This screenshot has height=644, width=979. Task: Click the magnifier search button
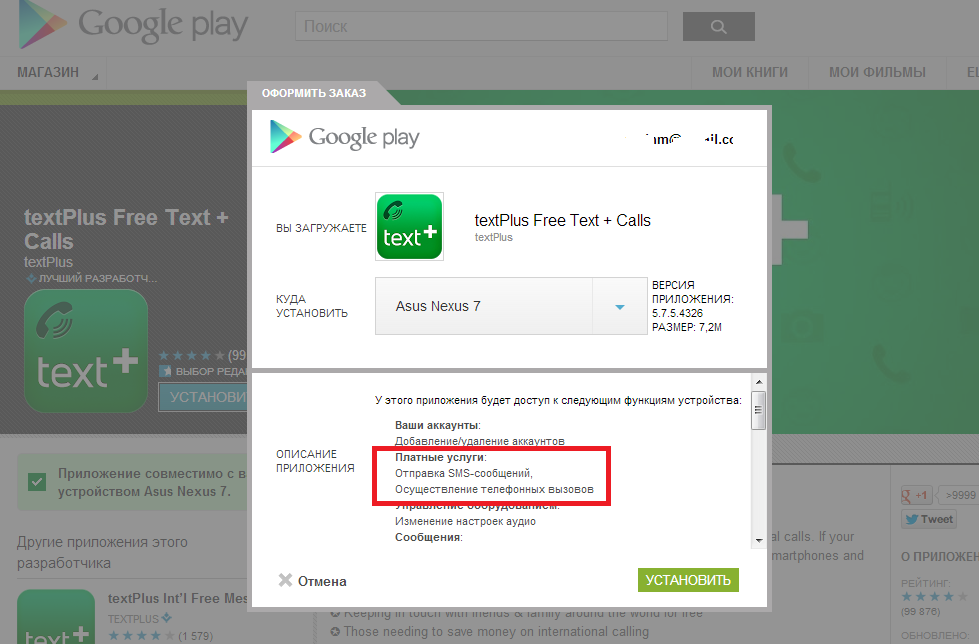coord(719,26)
